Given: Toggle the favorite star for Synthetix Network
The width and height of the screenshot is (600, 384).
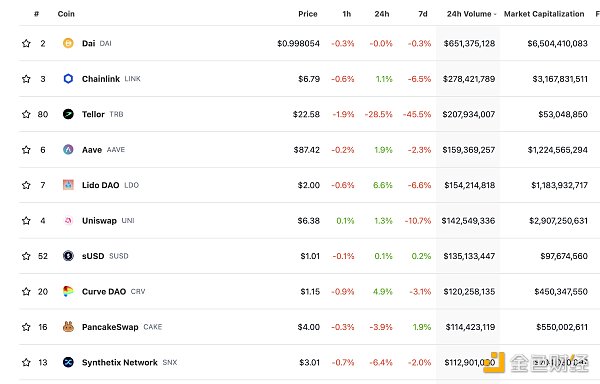Looking at the screenshot, I should pos(26,362).
